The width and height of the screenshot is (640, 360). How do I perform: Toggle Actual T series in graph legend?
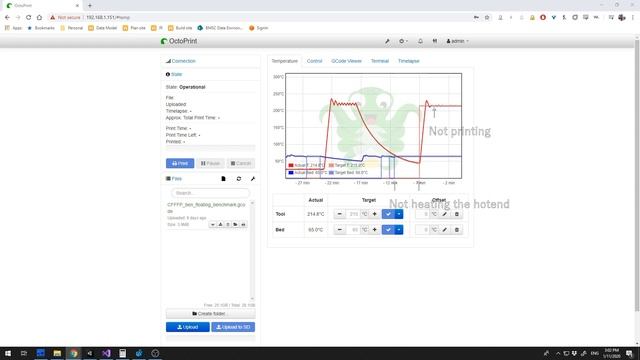point(306,165)
